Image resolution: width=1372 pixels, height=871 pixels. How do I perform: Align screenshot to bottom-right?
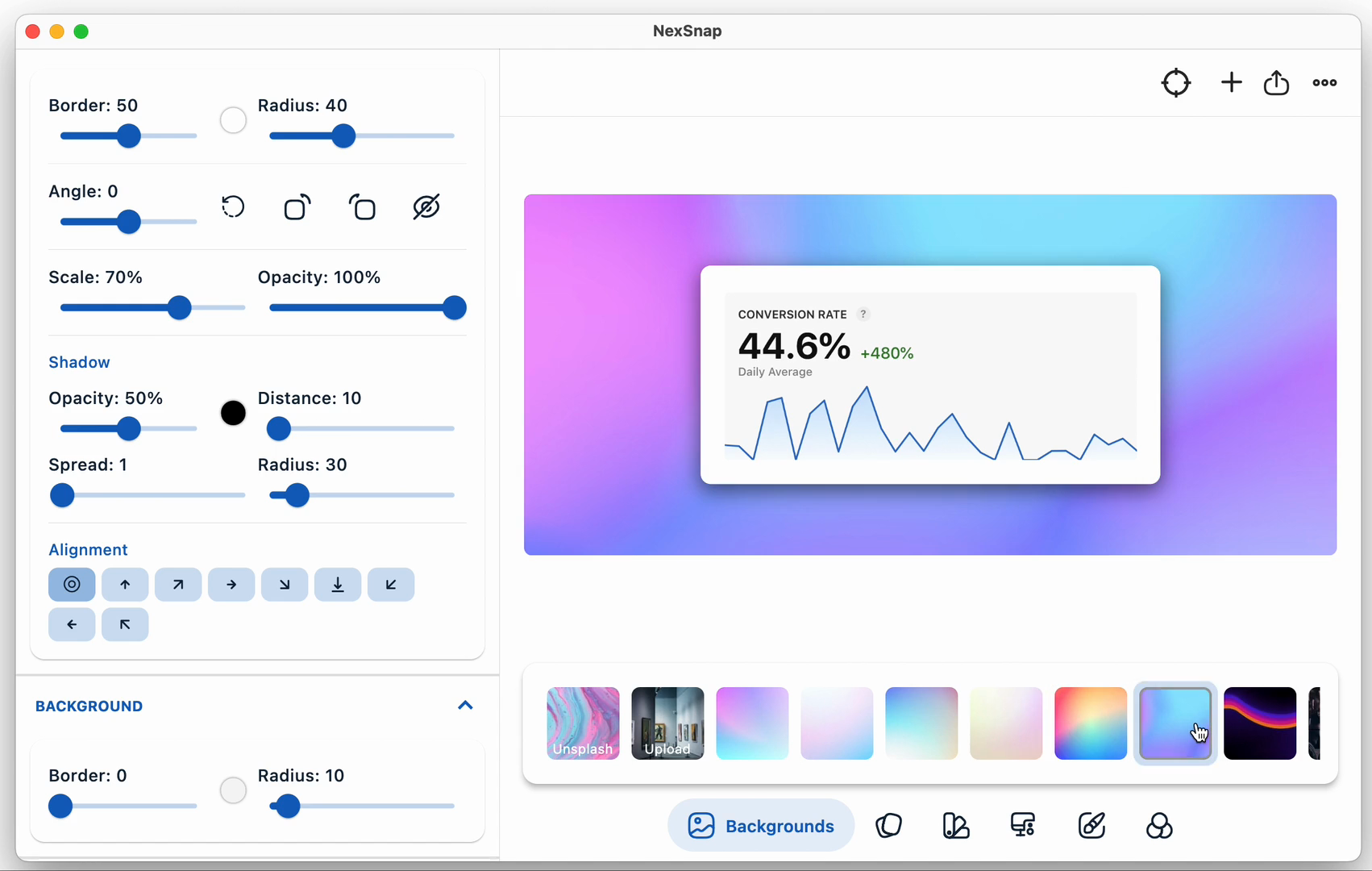coord(285,585)
